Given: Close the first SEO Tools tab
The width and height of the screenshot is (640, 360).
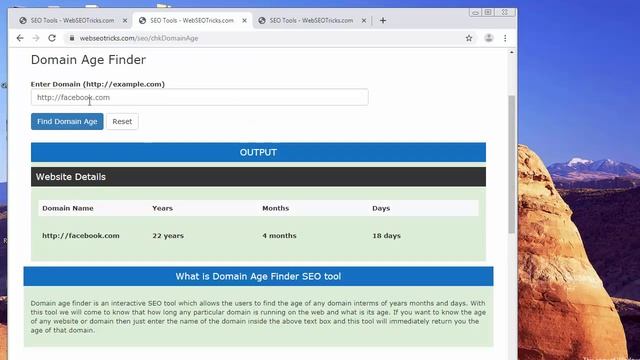Looking at the screenshot, I should pos(125,20).
